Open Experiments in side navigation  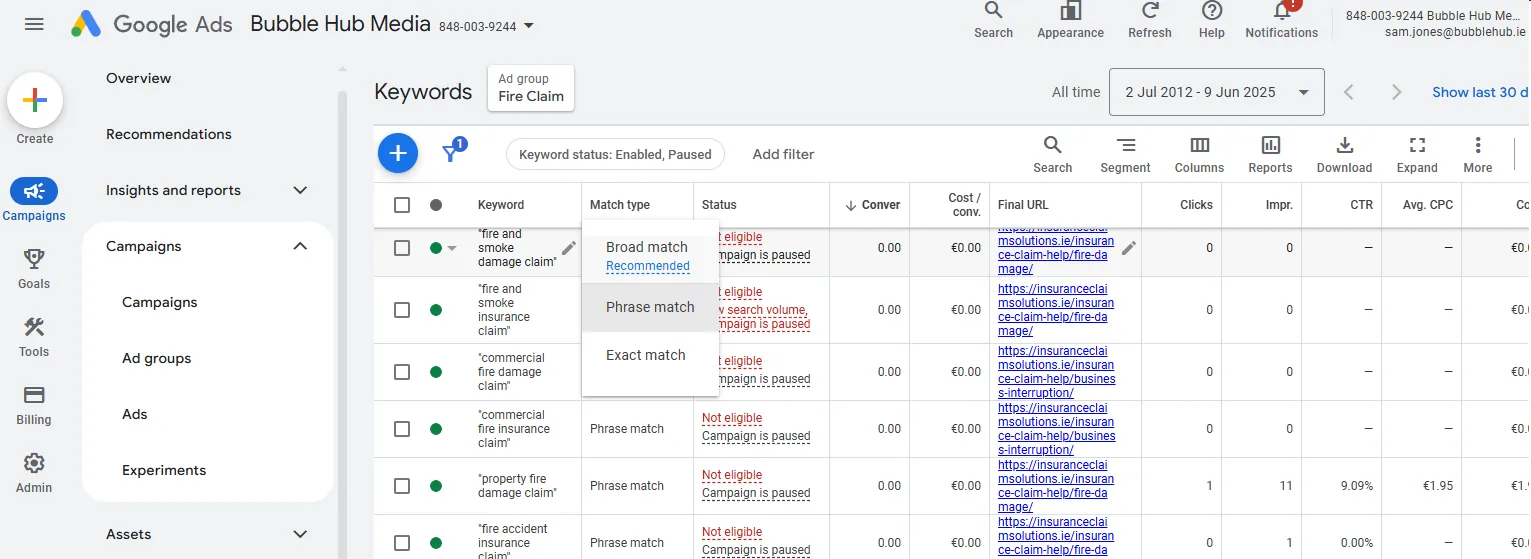coord(164,470)
